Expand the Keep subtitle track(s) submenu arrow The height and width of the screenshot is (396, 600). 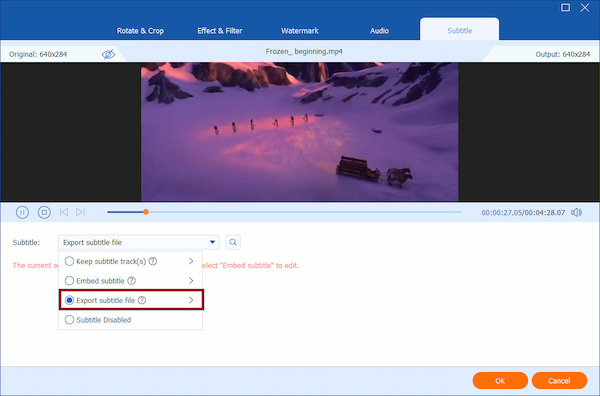pyautogui.click(x=191, y=261)
